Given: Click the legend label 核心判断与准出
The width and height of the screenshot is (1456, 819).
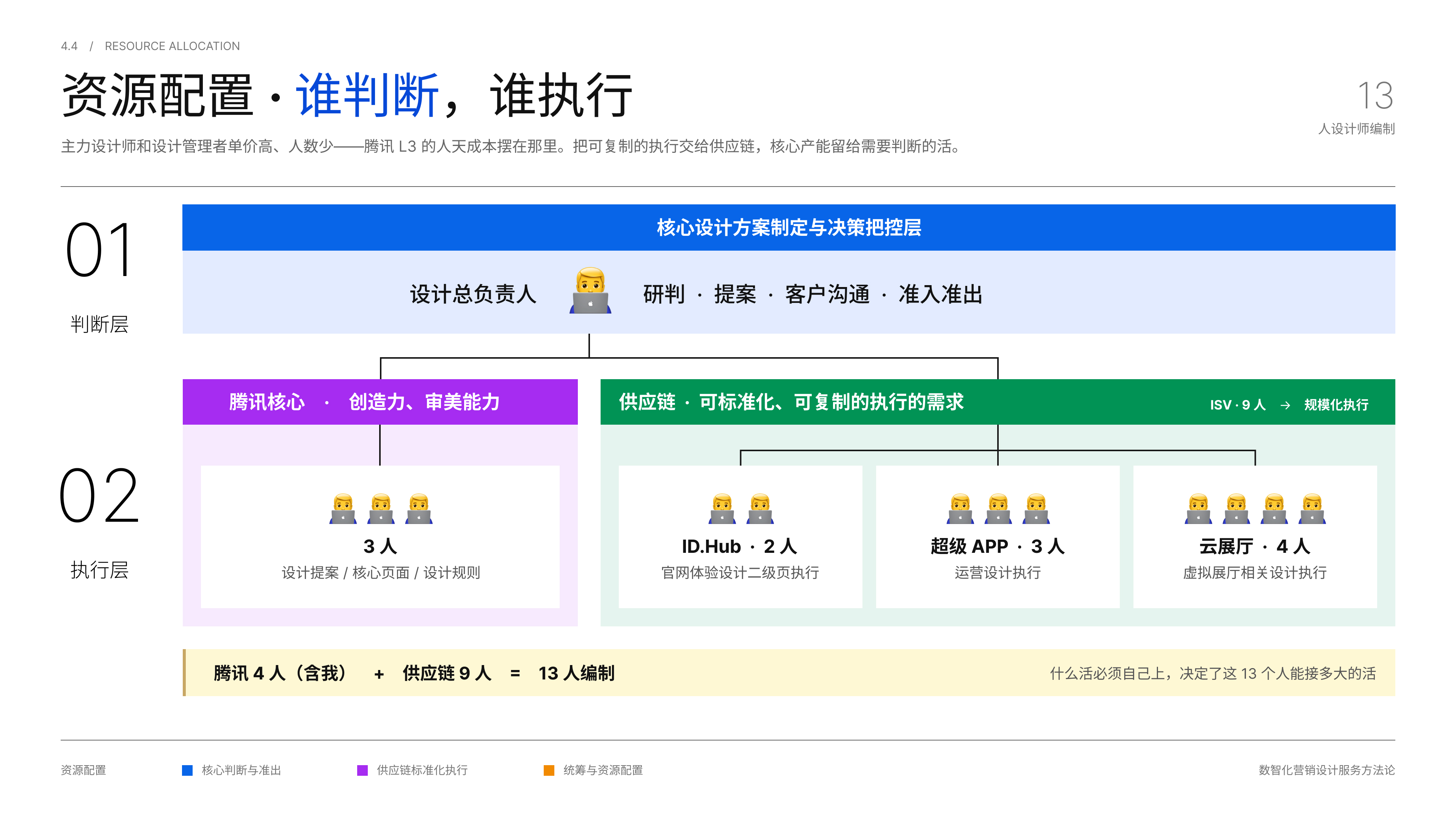Looking at the screenshot, I should 242,770.
